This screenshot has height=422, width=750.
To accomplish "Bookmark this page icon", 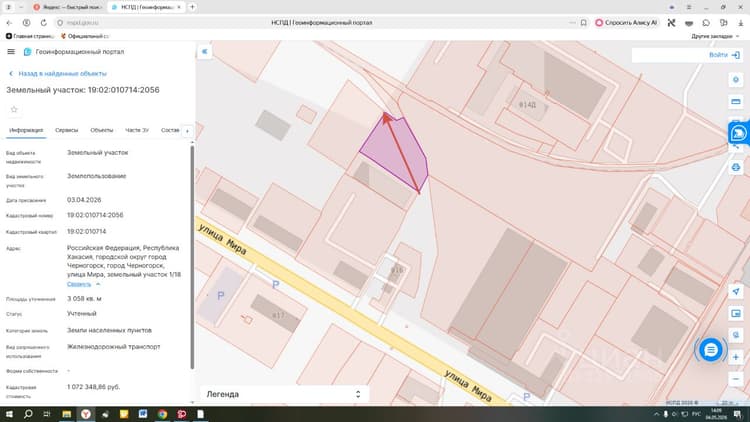I will pyautogui.click(x=584, y=22).
